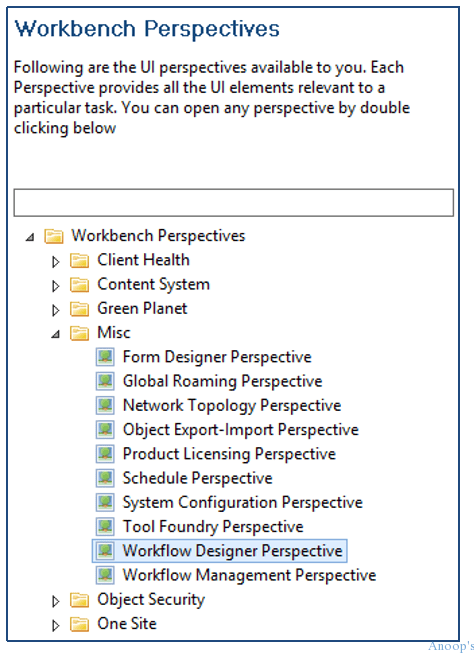
Task: Select the Workflow Designer Perspective label
Action: (232, 551)
